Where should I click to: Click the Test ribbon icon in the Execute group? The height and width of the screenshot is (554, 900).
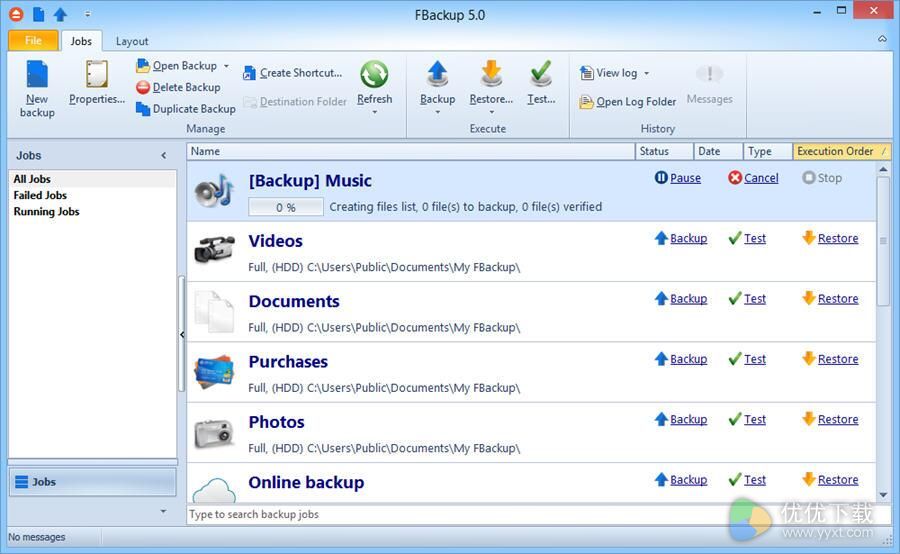[541, 75]
